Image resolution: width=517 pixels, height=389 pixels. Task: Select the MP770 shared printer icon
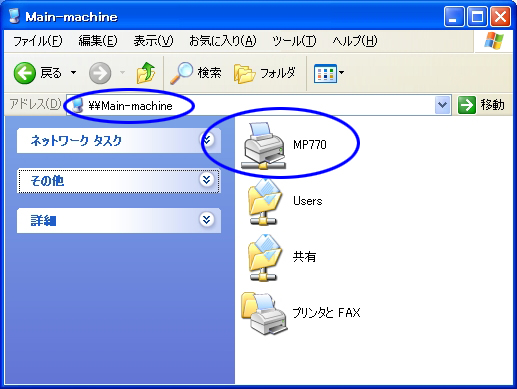pos(264,145)
